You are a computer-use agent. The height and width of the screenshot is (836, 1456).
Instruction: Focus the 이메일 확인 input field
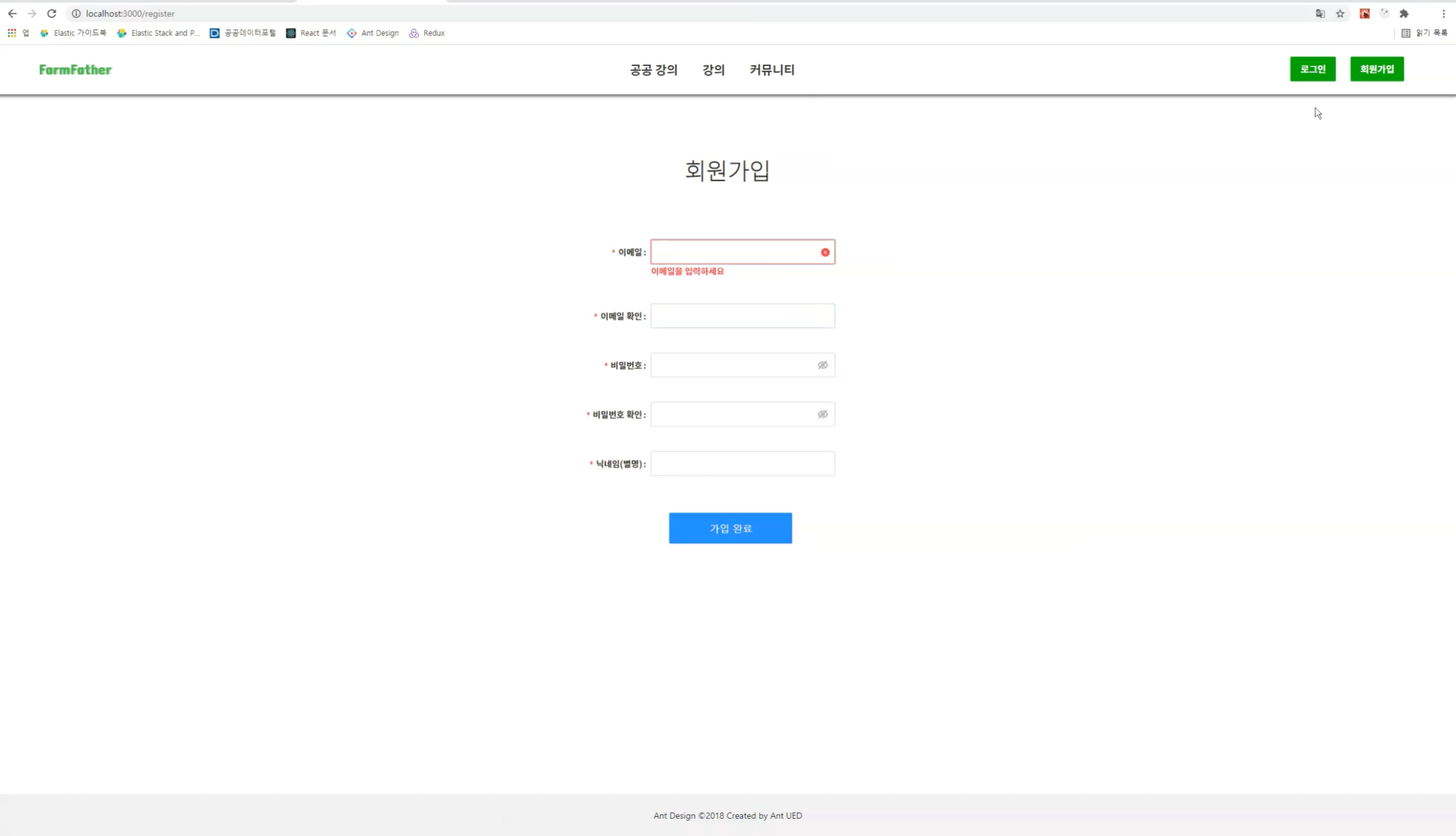coord(742,316)
